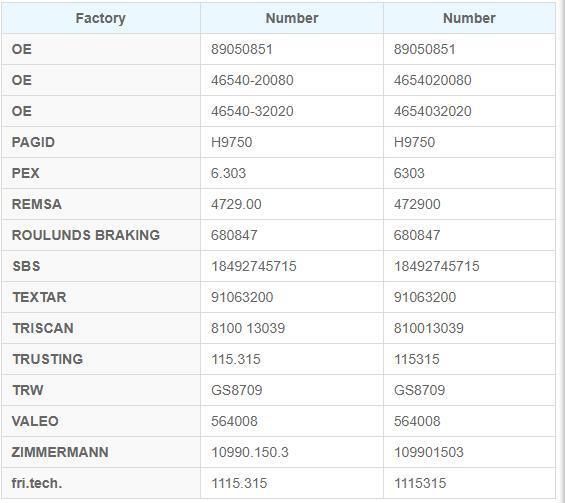Select the number 4654020080
565x503 pixels.
pos(432,80)
